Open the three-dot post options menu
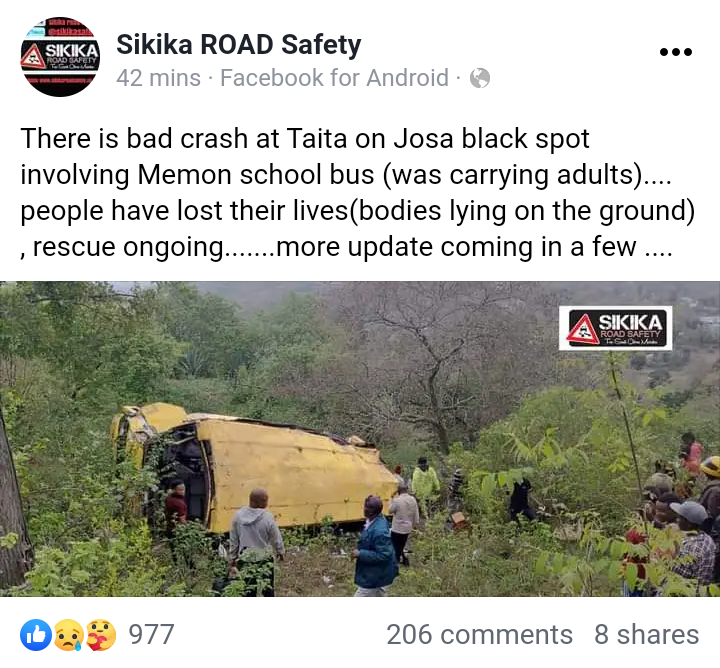Viewport: 720px width, 668px height. [x=675, y=52]
